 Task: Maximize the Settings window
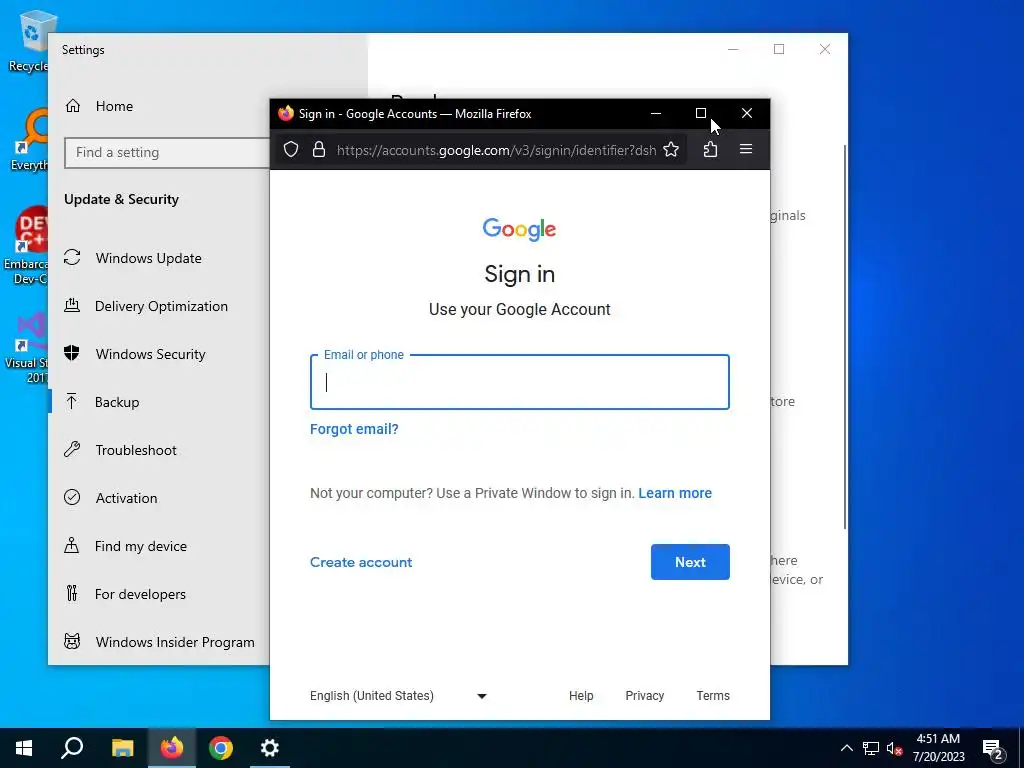coord(779,49)
